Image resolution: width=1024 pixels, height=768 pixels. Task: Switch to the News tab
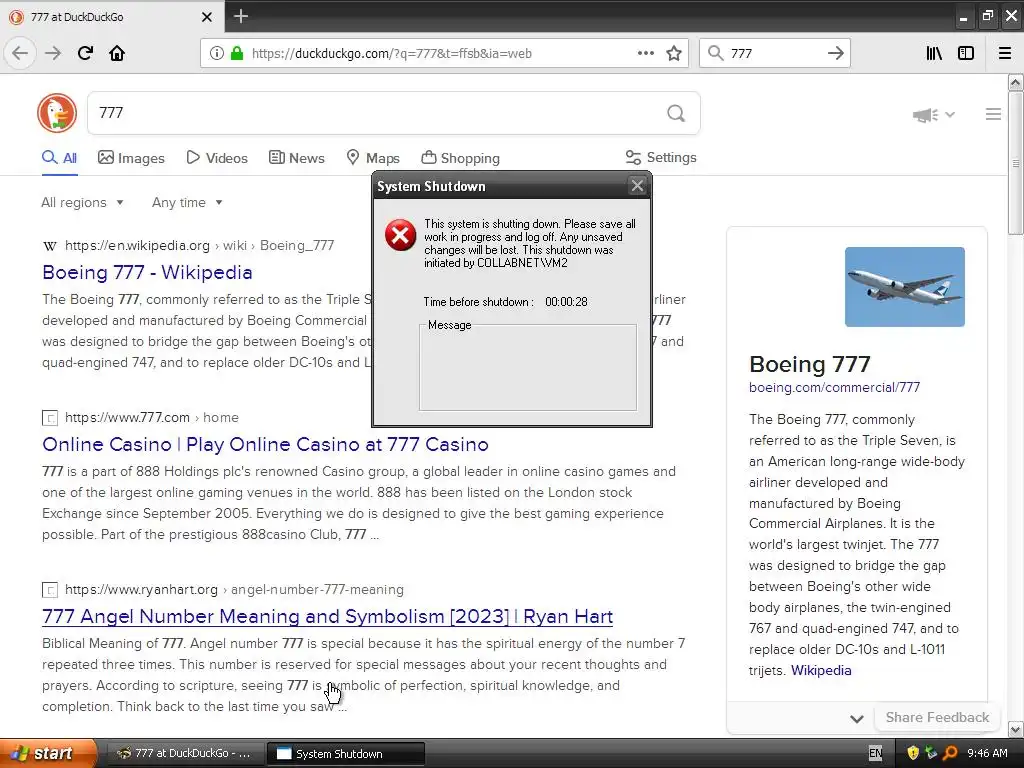click(297, 158)
